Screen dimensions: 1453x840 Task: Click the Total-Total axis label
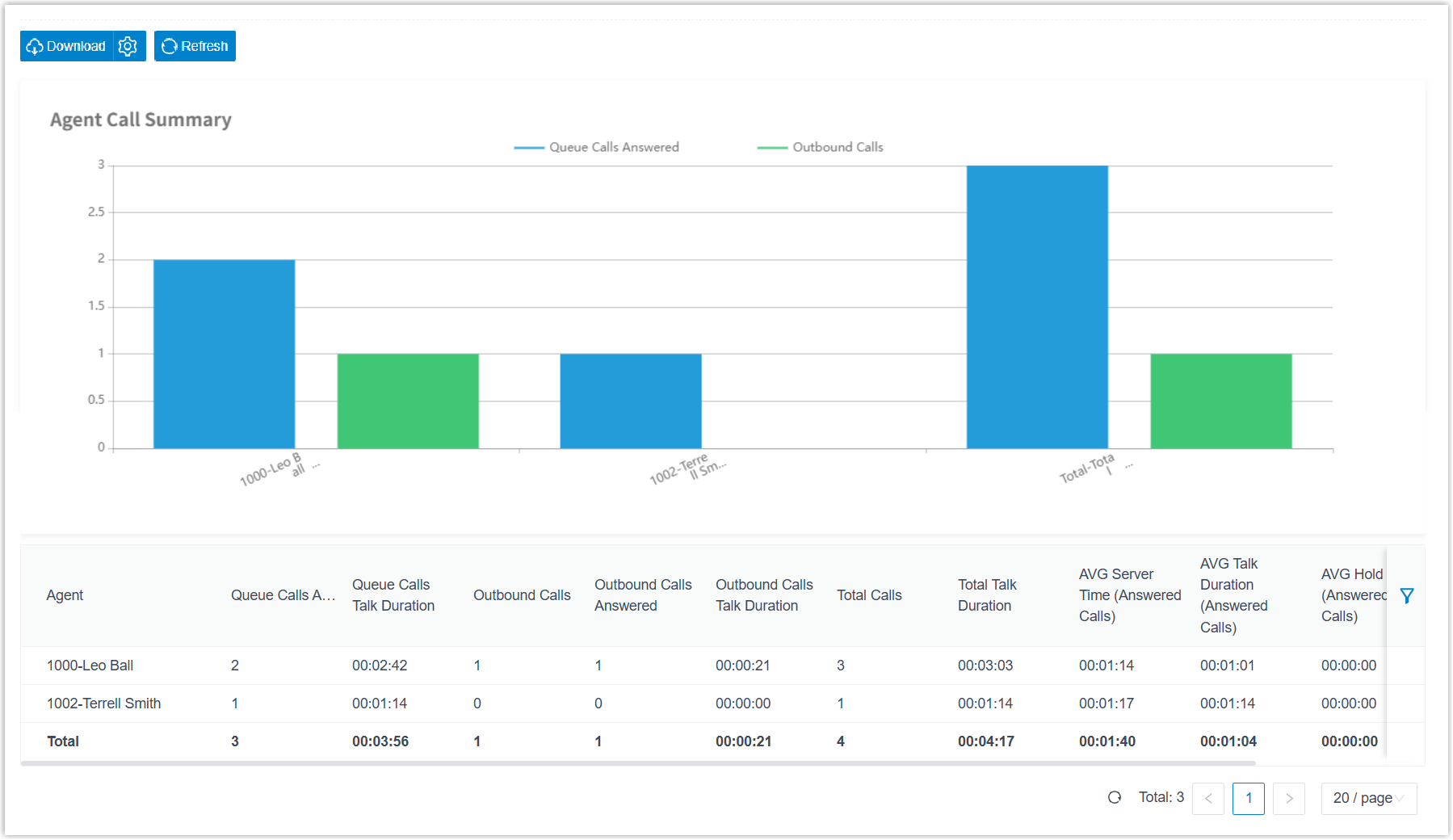1094,468
